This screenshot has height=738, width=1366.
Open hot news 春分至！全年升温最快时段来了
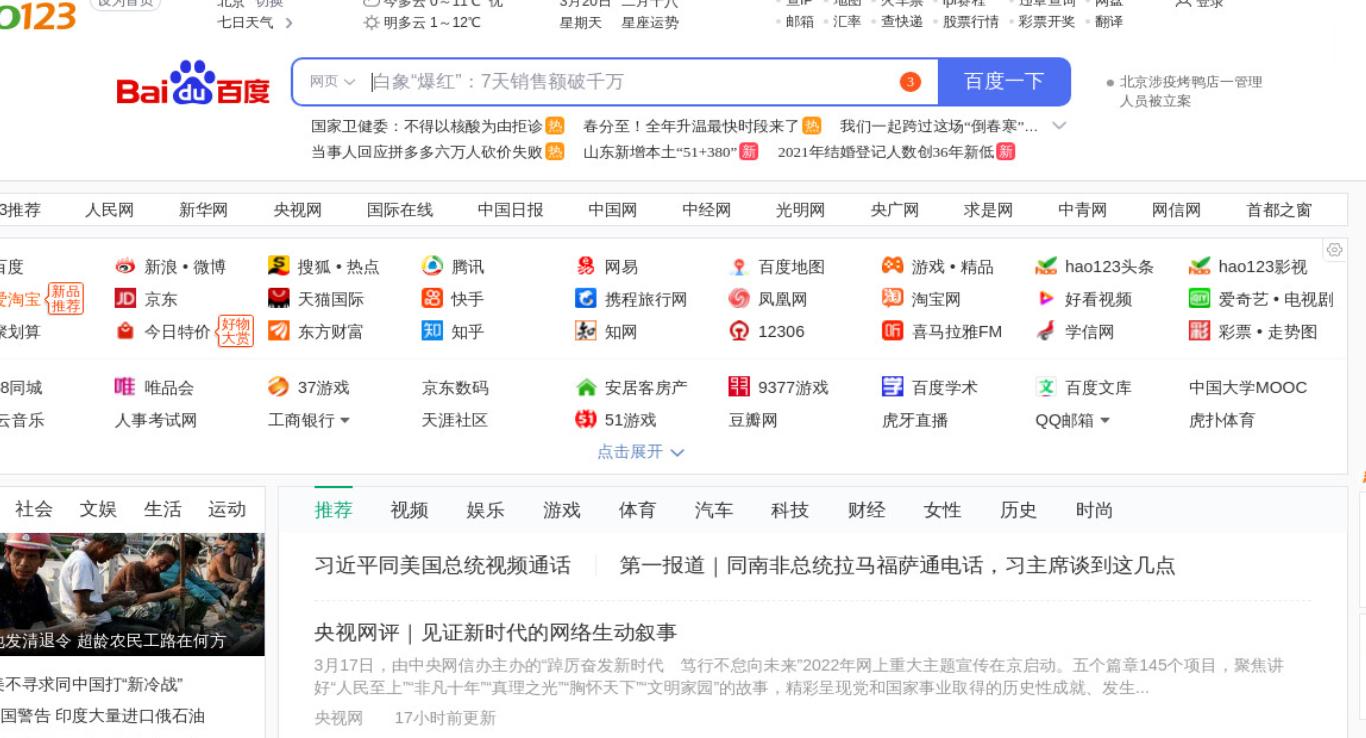691,126
